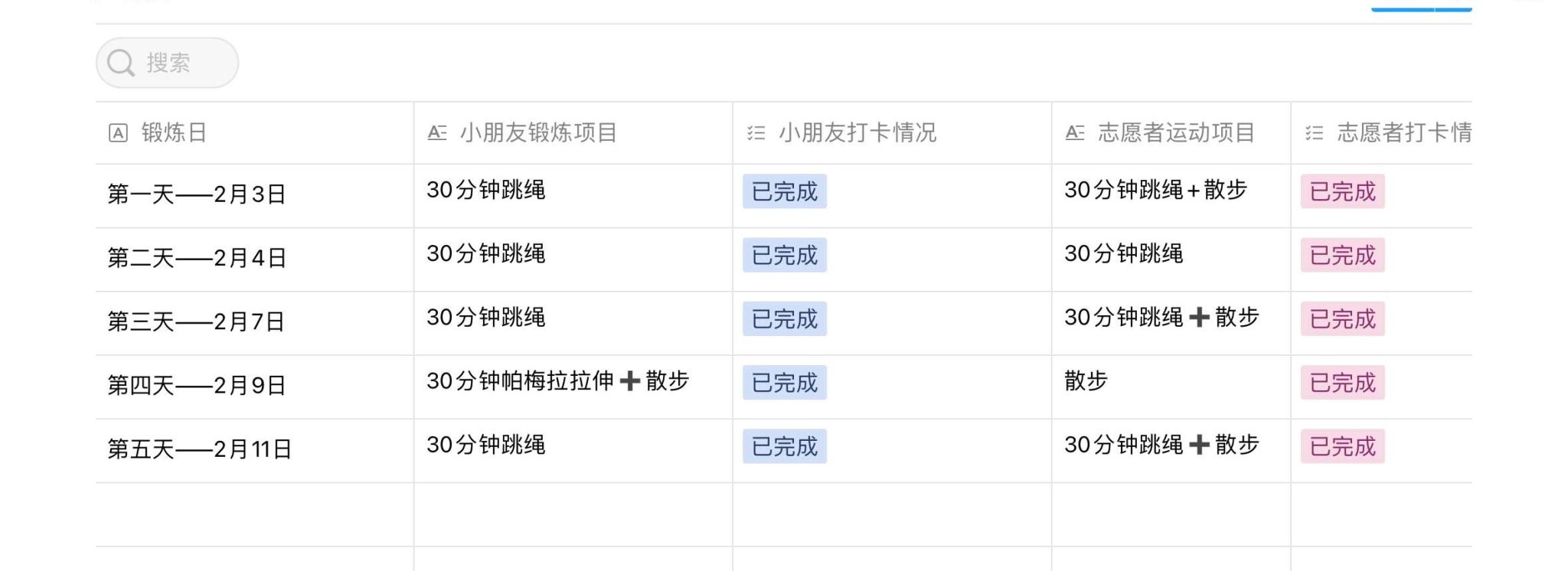
Task: Click the 30分钟帕梅拉拉伸➕散步 cell
Action: (x=557, y=381)
